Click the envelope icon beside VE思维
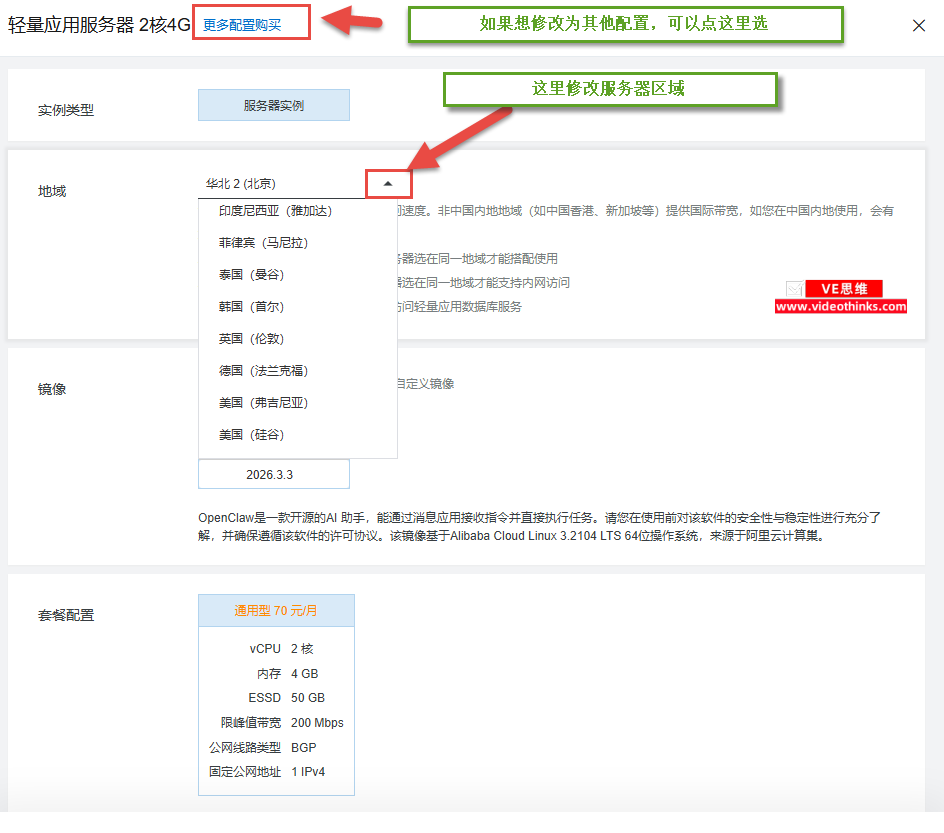Screen dimensions: 944x833 click(794, 289)
